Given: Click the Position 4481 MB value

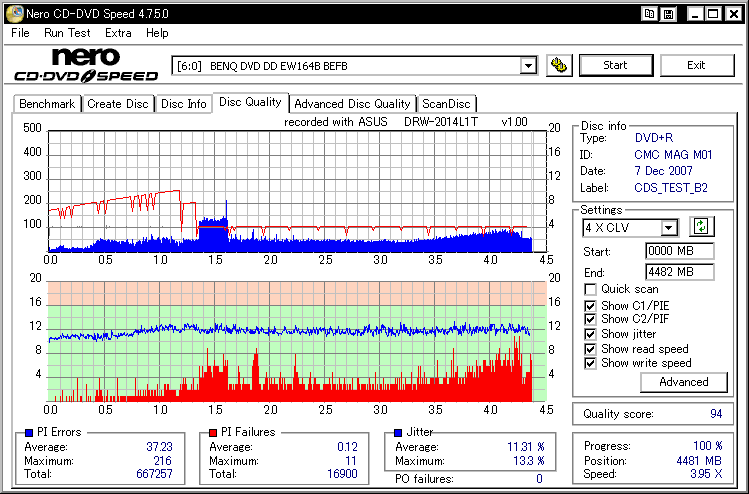Looking at the screenshot, I should (x=699, y=461).
